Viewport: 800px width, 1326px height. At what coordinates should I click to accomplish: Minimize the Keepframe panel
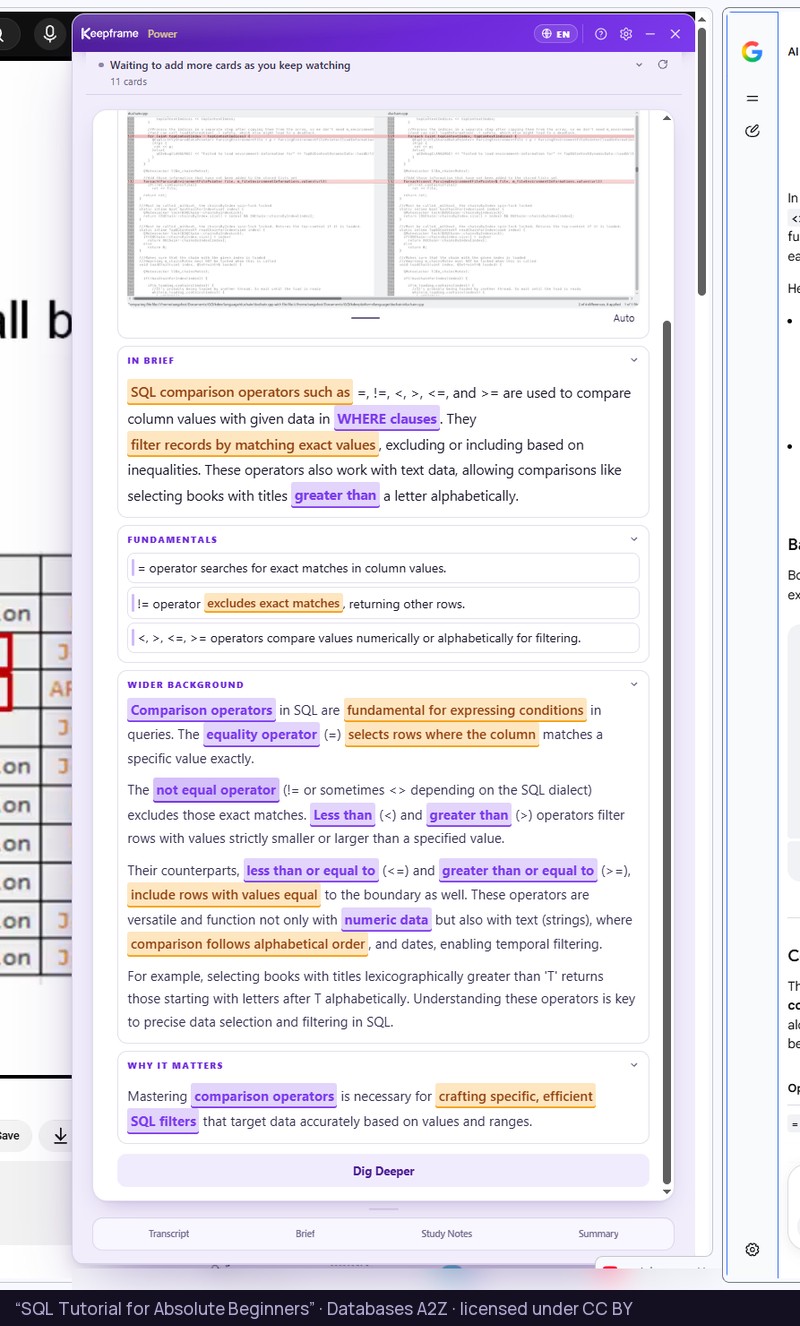(650, 33)
